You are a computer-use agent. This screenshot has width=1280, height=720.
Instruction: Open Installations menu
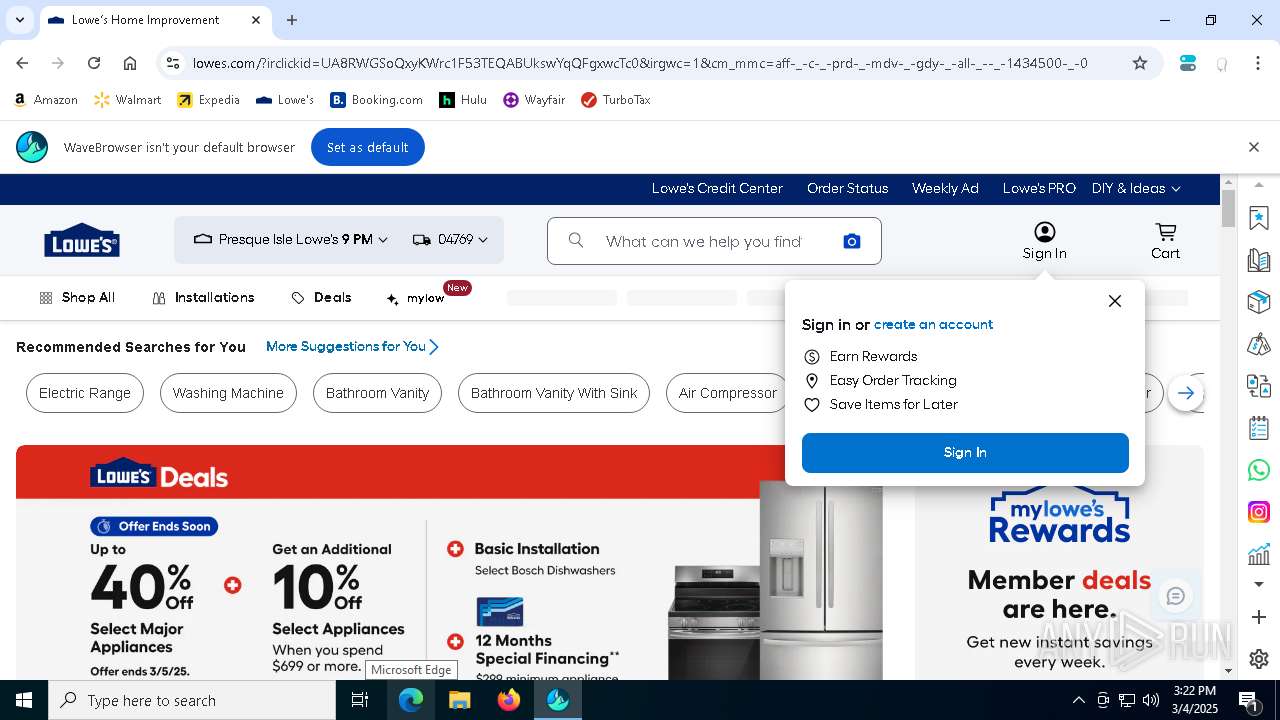[x=203, y=298]
